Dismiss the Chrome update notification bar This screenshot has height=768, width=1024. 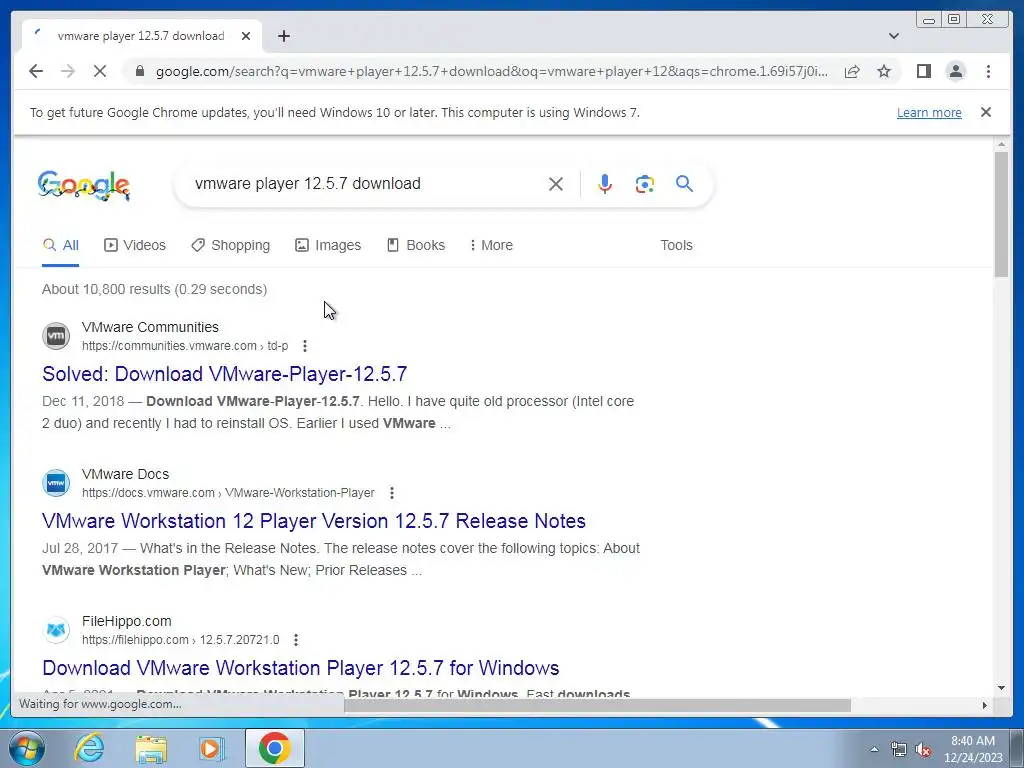tap(985, 112)
